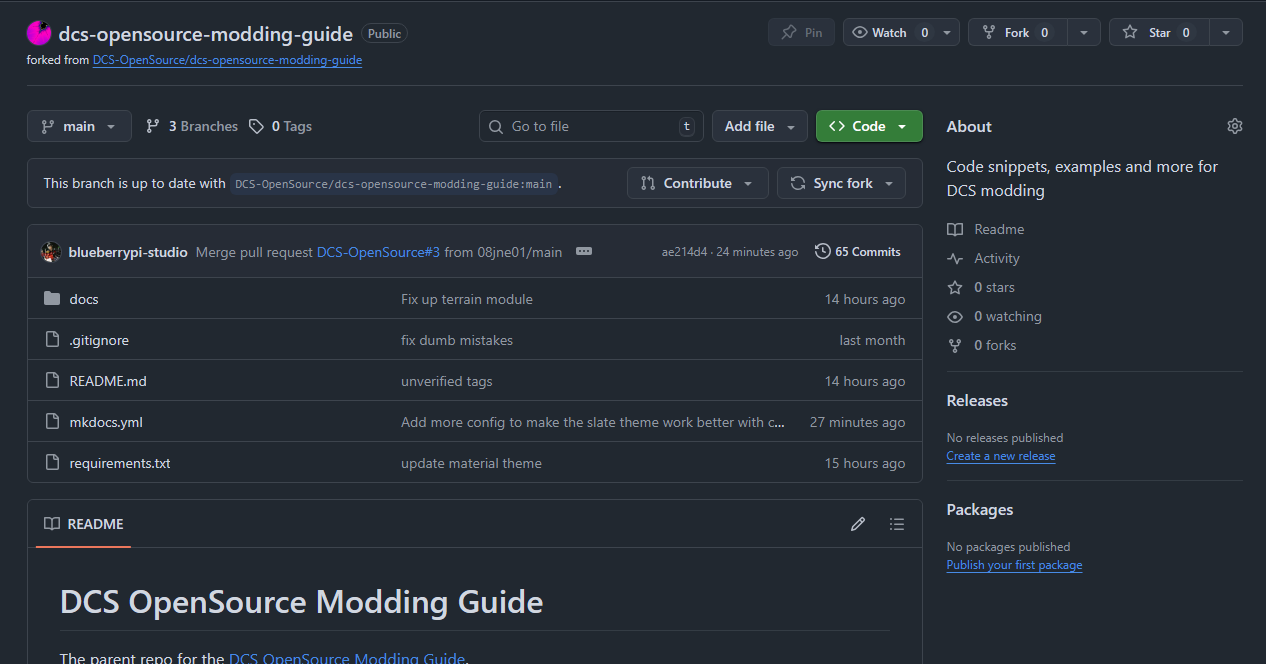Click the requirements.txt file icon
This screenshot has width=1266, height=664.
(x=53, y=463)
